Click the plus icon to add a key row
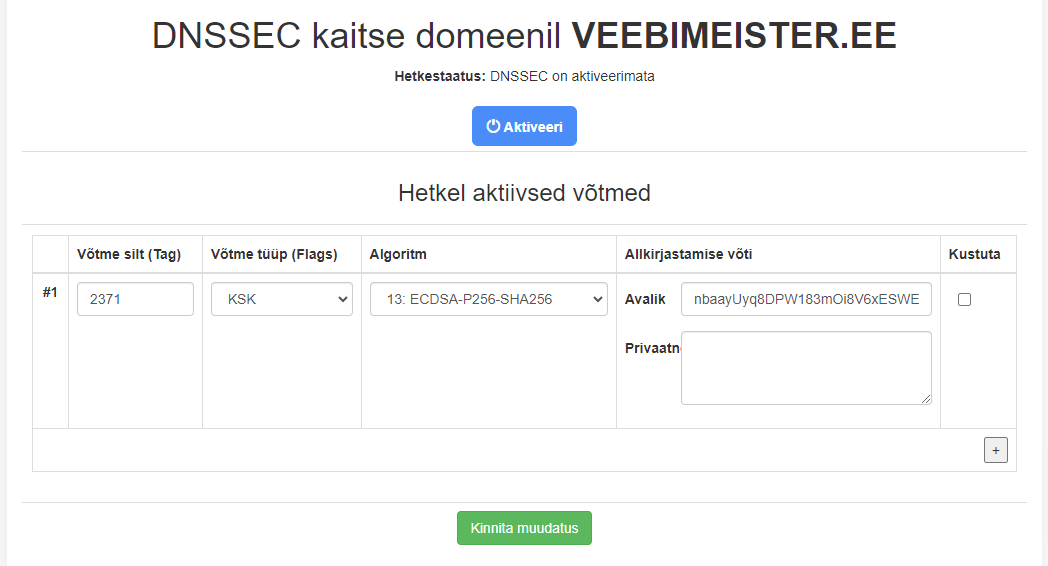The height and width of the screenshot is (566, 1048). (995, 450)
